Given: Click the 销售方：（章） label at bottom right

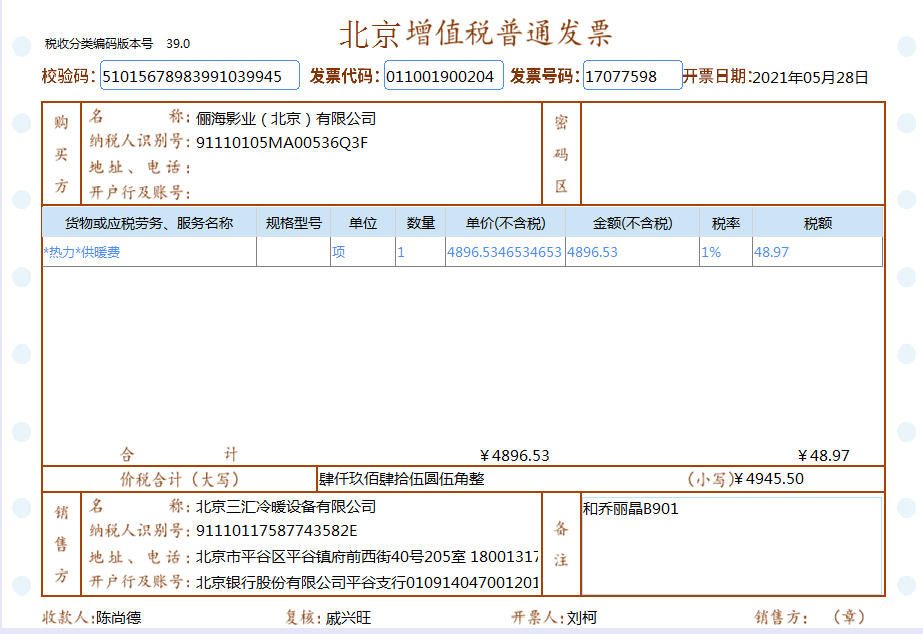Looking at the screenshot, I should 810,617.
